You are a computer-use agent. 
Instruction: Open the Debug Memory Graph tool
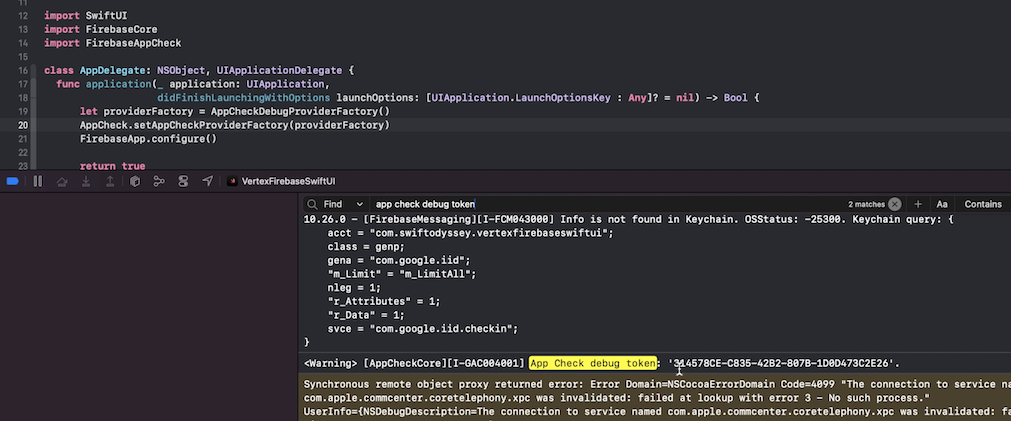159,181
